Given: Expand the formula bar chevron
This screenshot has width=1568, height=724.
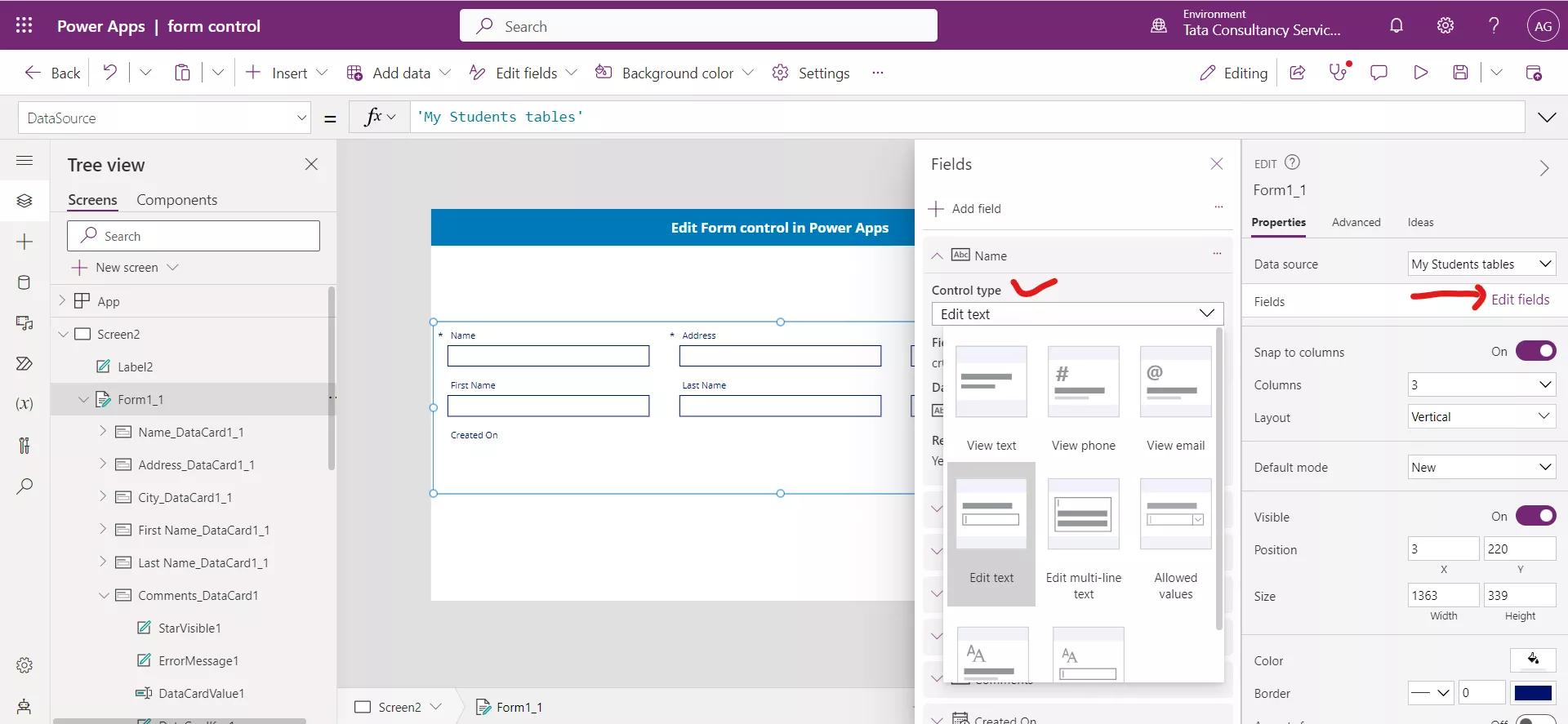Looking at the screenshot, I should (1547, 118).
